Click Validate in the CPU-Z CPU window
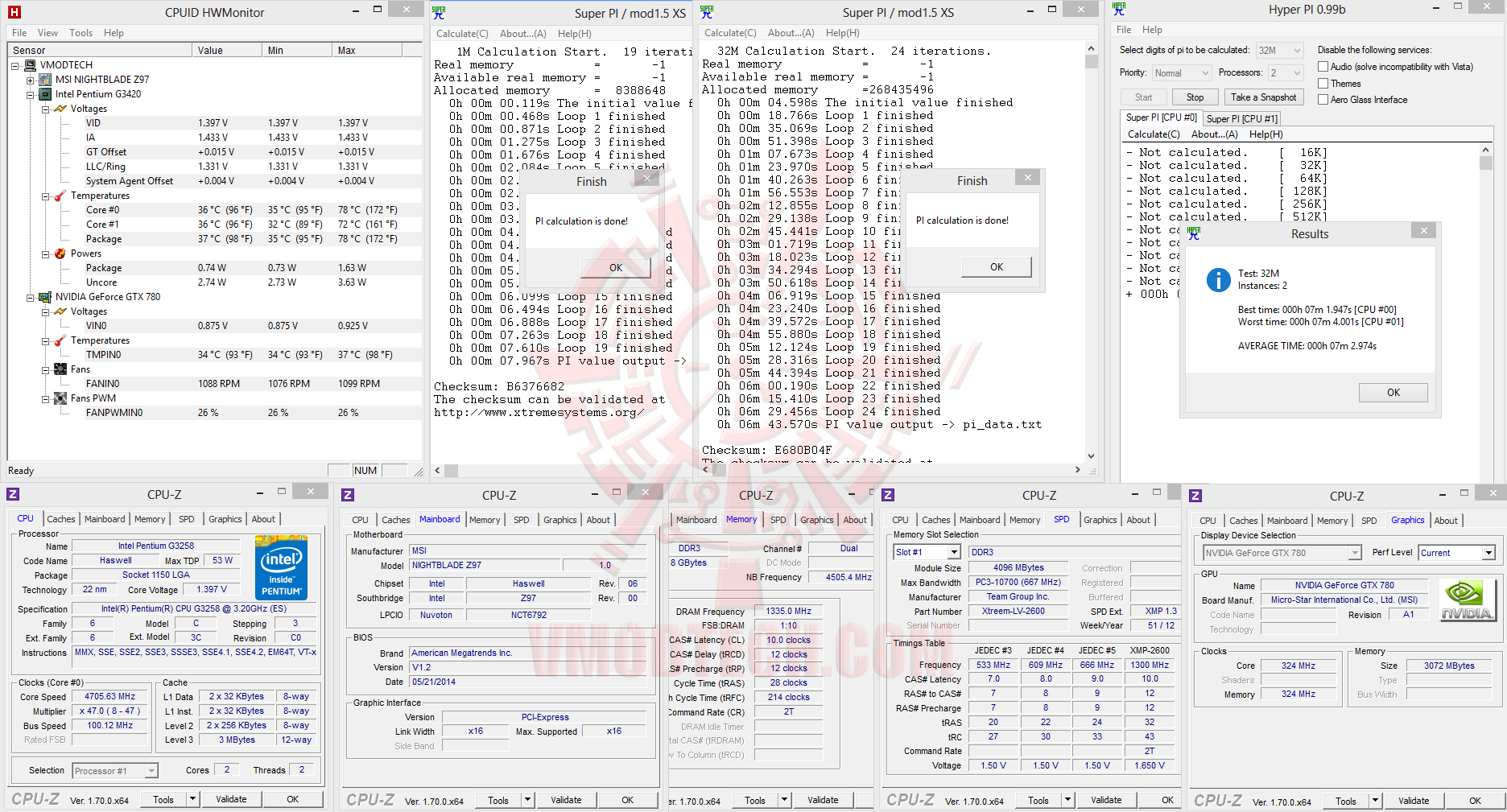This screenshot has width=1507, height=812. tap(231, 799)
